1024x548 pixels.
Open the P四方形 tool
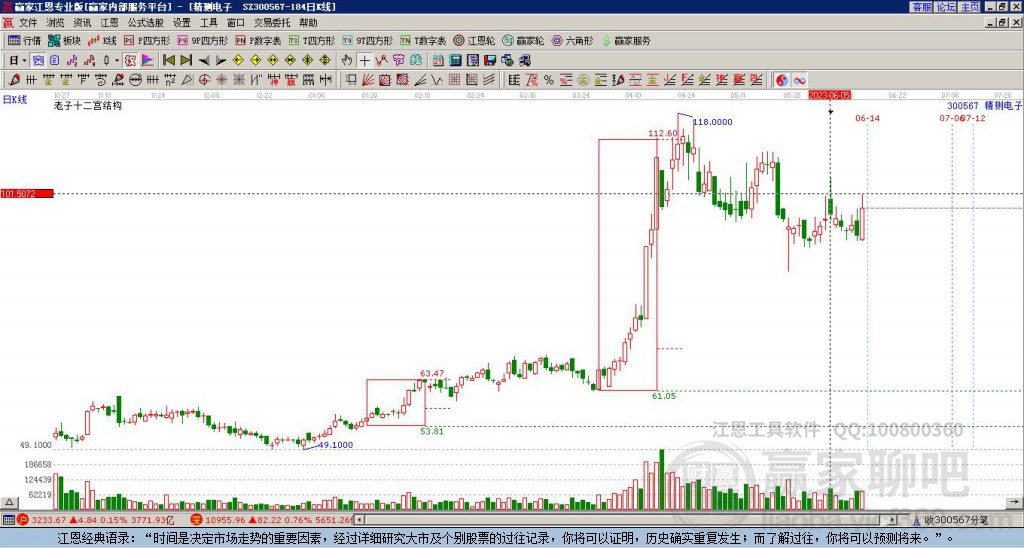[148, 40]
